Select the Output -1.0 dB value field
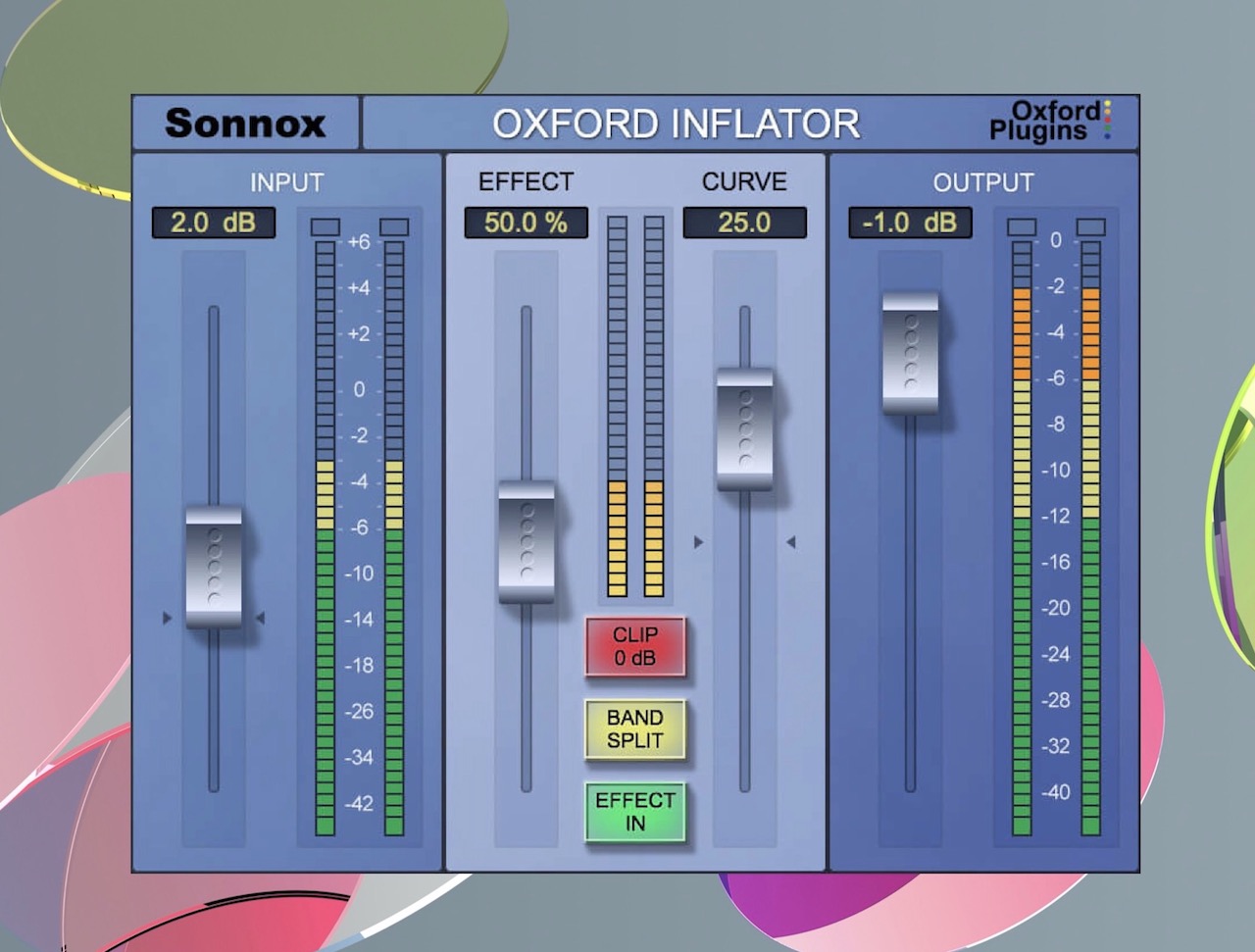1255x952 pixels. (x=909, y=223)
